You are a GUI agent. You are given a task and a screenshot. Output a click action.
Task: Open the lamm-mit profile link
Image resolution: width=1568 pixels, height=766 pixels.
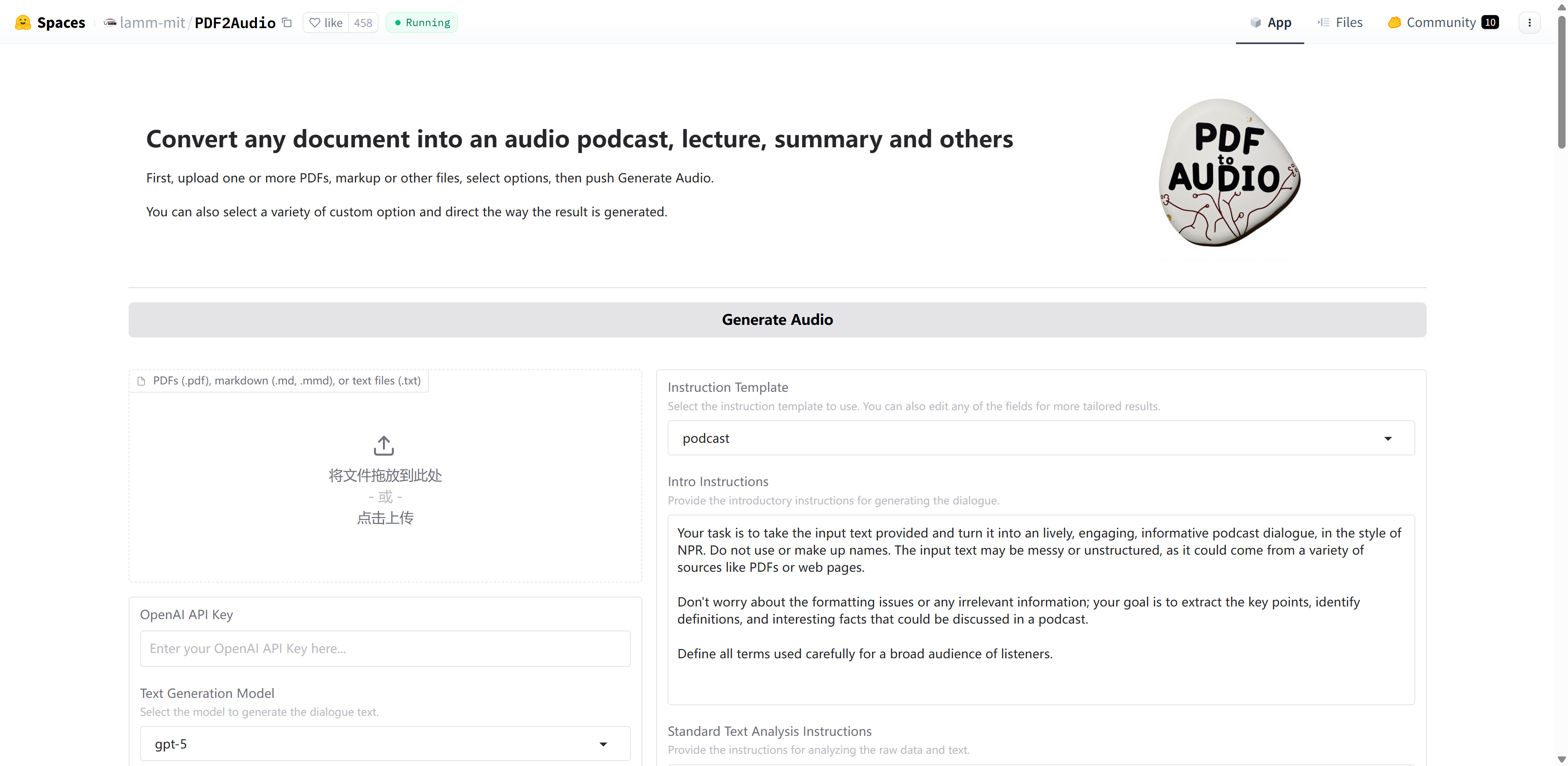(152, 22)
